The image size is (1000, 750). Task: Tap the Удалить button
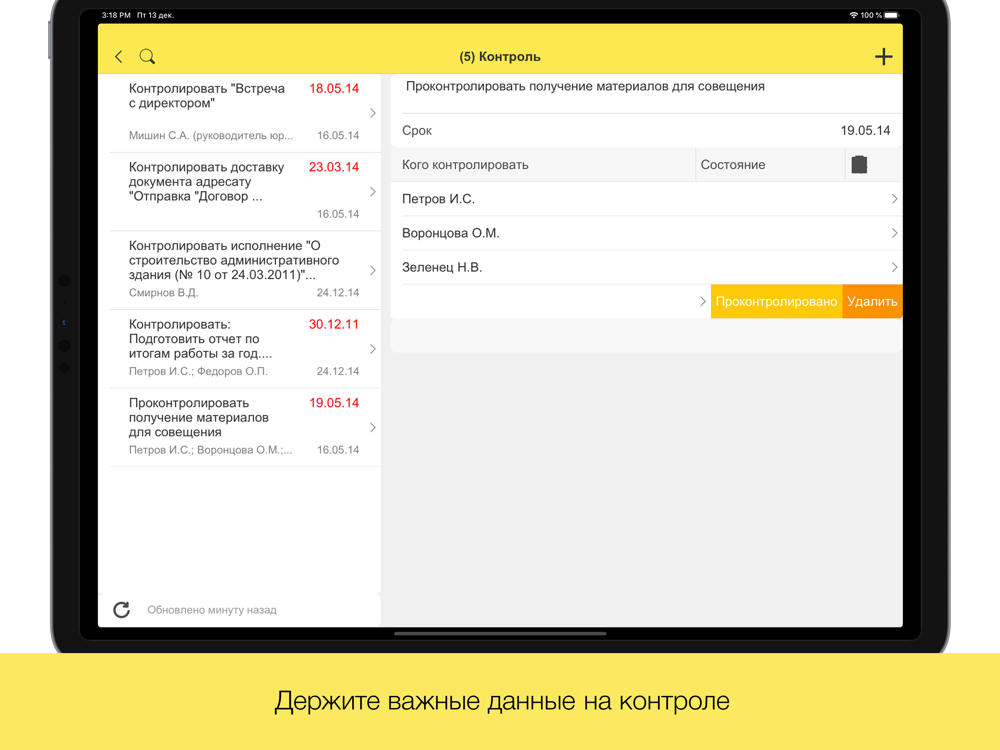[872, 301]
